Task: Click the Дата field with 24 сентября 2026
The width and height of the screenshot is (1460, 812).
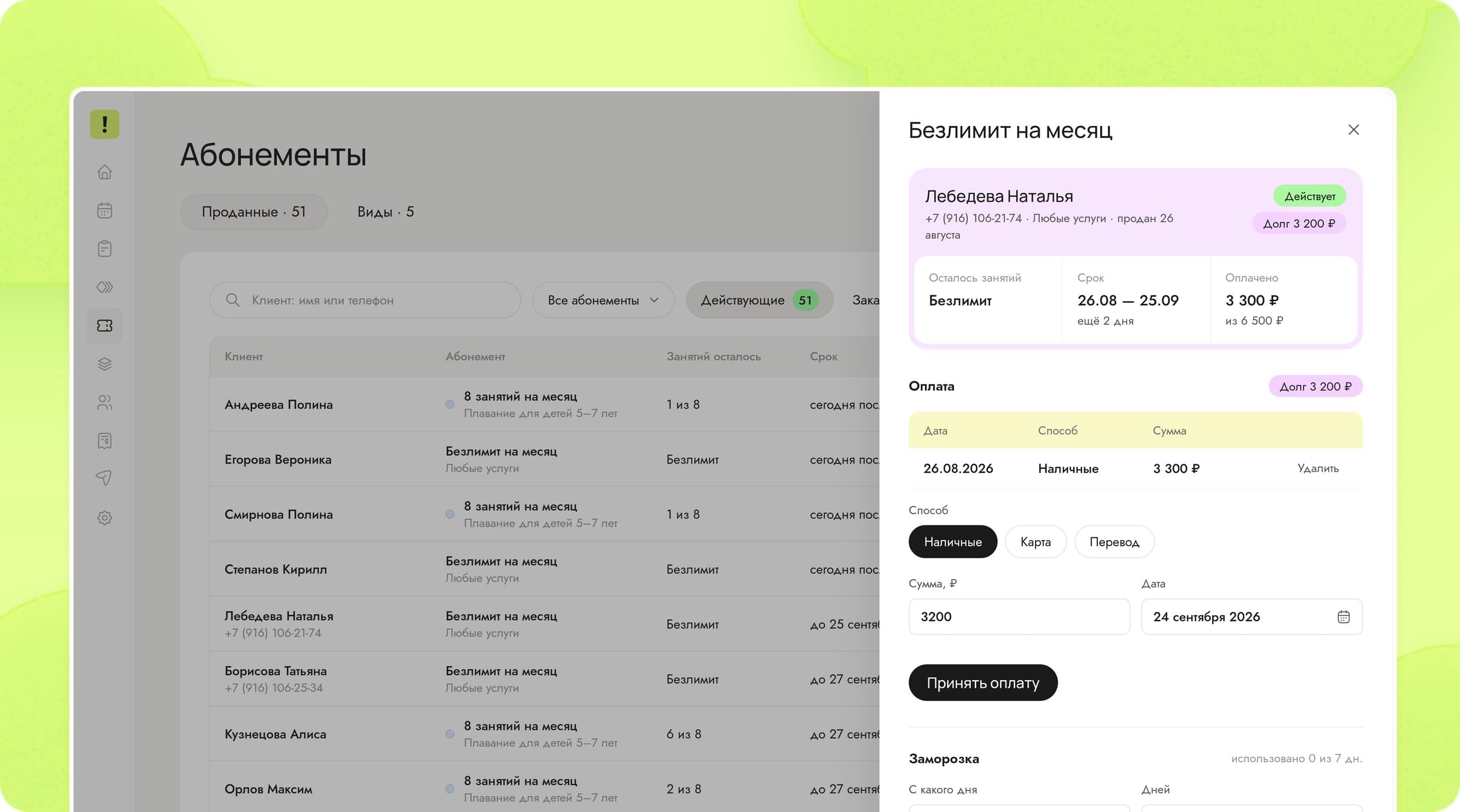Action: 1252,617
